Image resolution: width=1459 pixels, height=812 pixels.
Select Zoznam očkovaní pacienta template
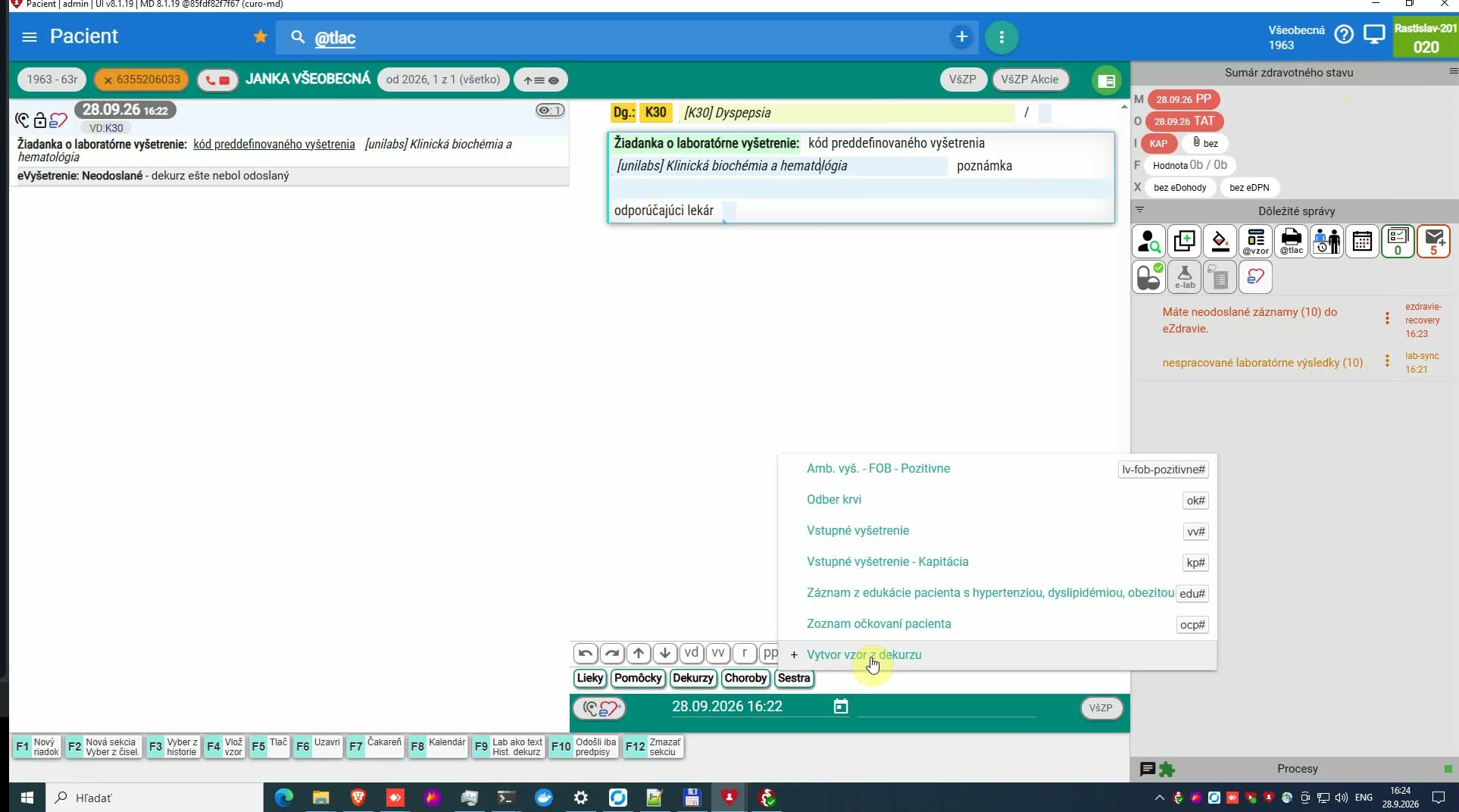(x=997, y=624)
